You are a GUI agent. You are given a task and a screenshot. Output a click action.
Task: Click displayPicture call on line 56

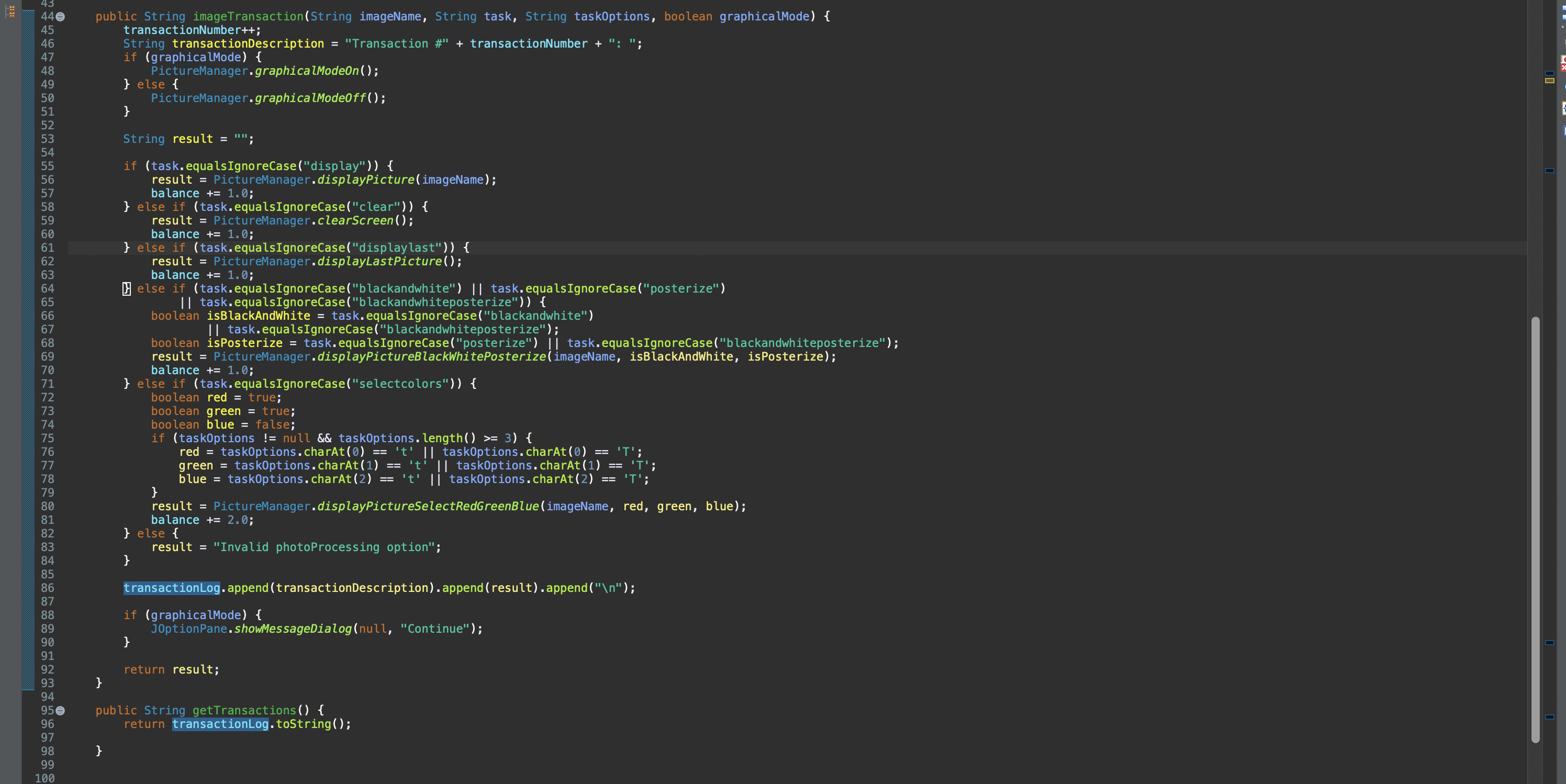click(x=366, y=180)
